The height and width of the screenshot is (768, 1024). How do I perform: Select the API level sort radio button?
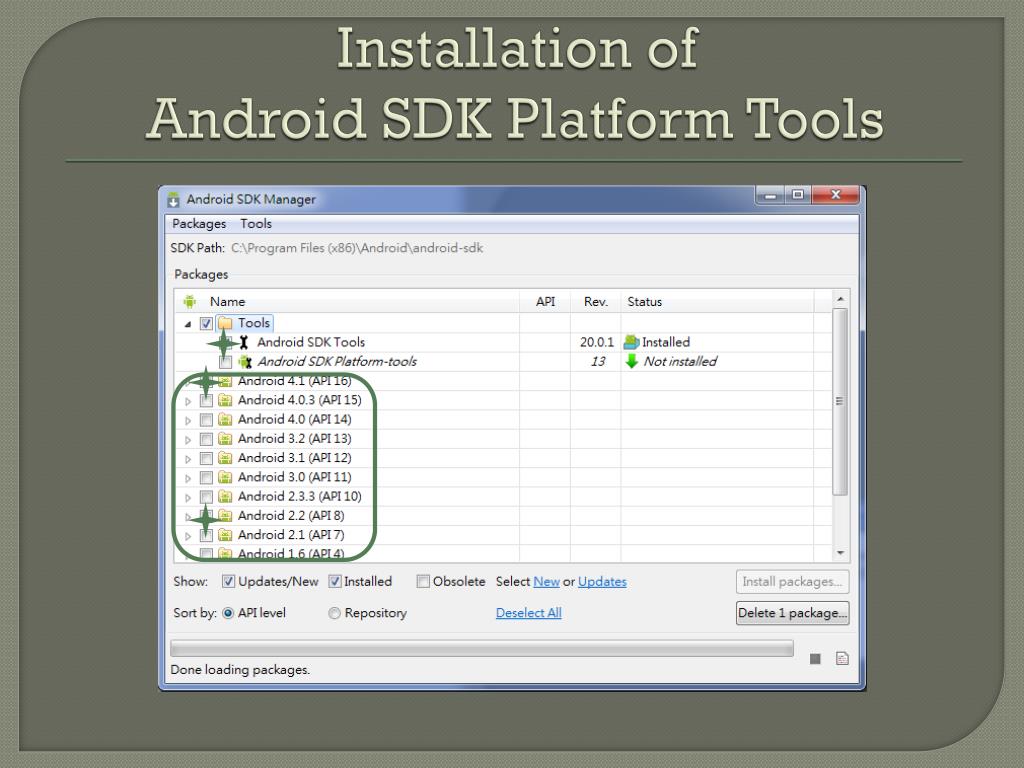[x=228, y=613]
